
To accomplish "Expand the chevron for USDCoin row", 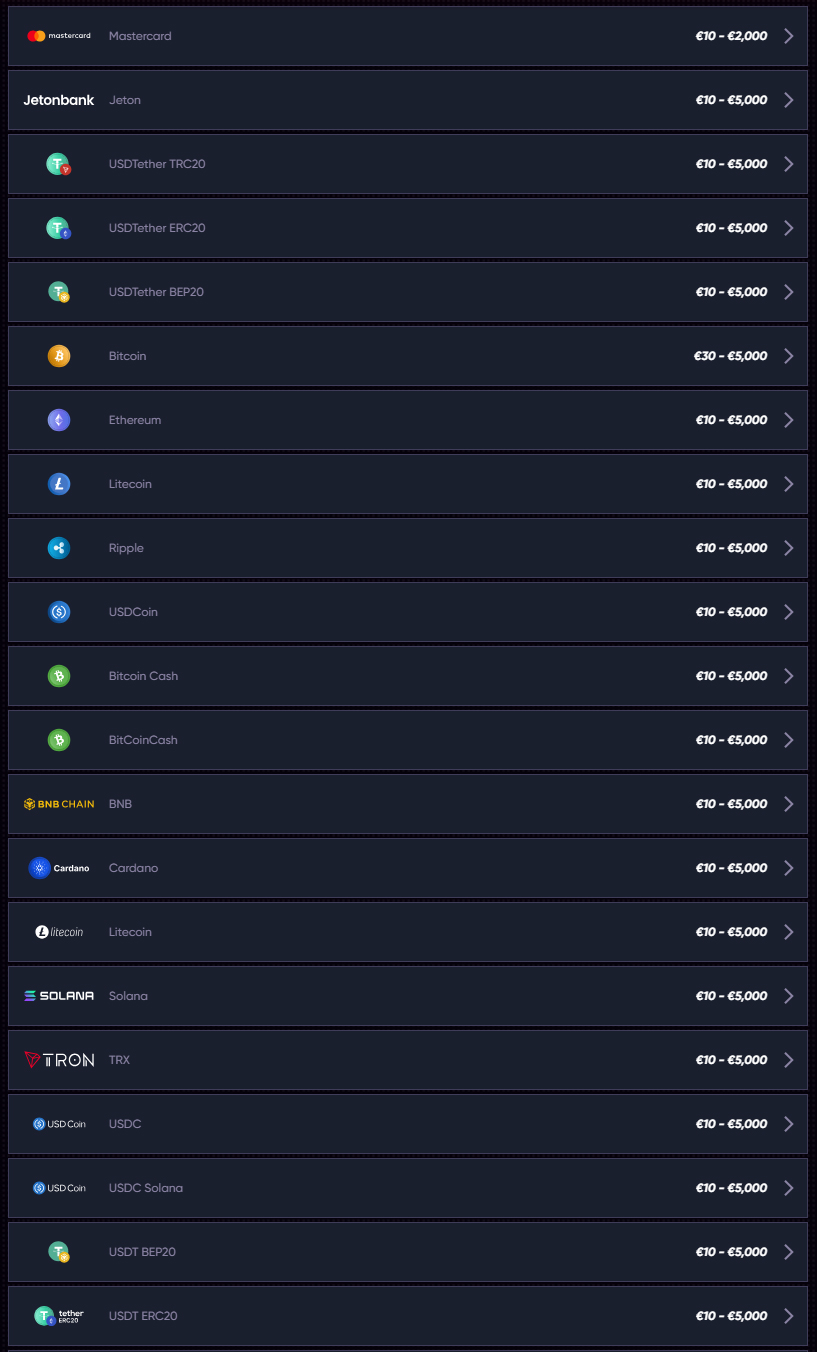I will click(789, 612).
